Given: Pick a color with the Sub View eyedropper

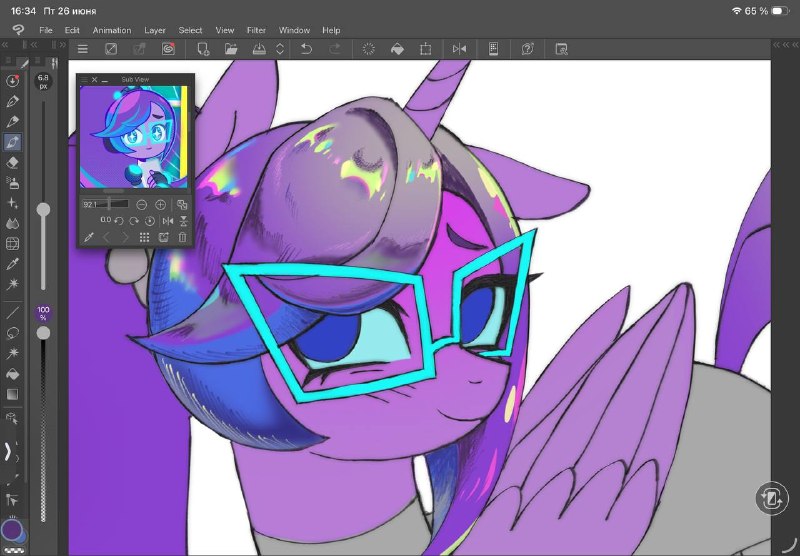Looking at the screenshot, I should click(88, 238).
